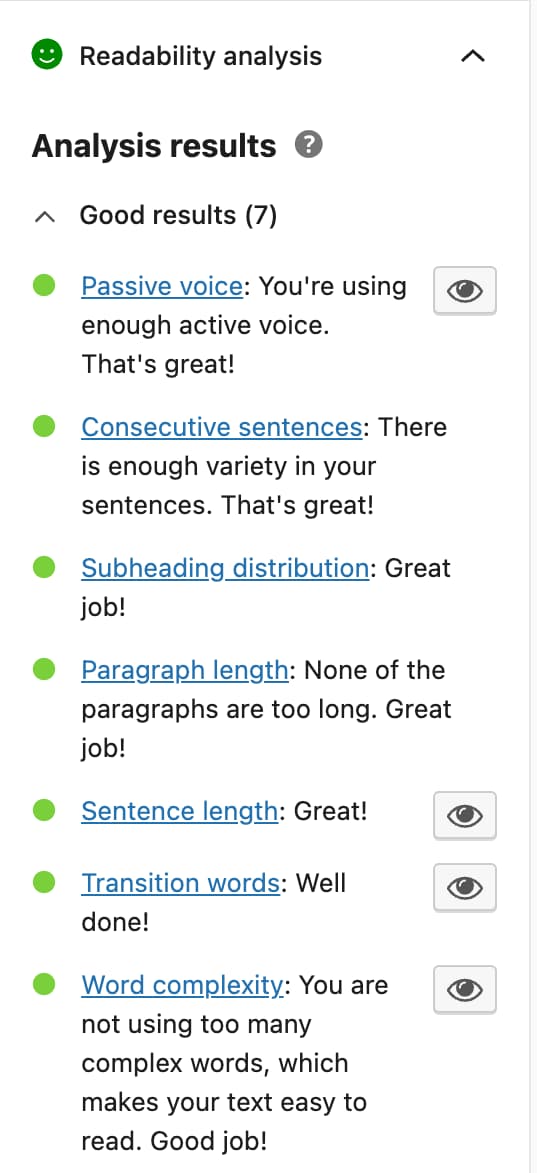537x1173 pixels.
Task: Toggle the Passive voice highlight eye button
Action: coord(465,290)
